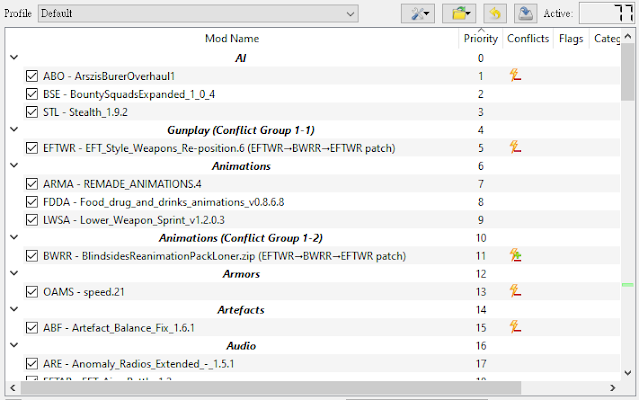Image resolution: width=639 pixels, height=400 pixels.
Task: Collapse the Animations separator group
Action: click(14, 165)
